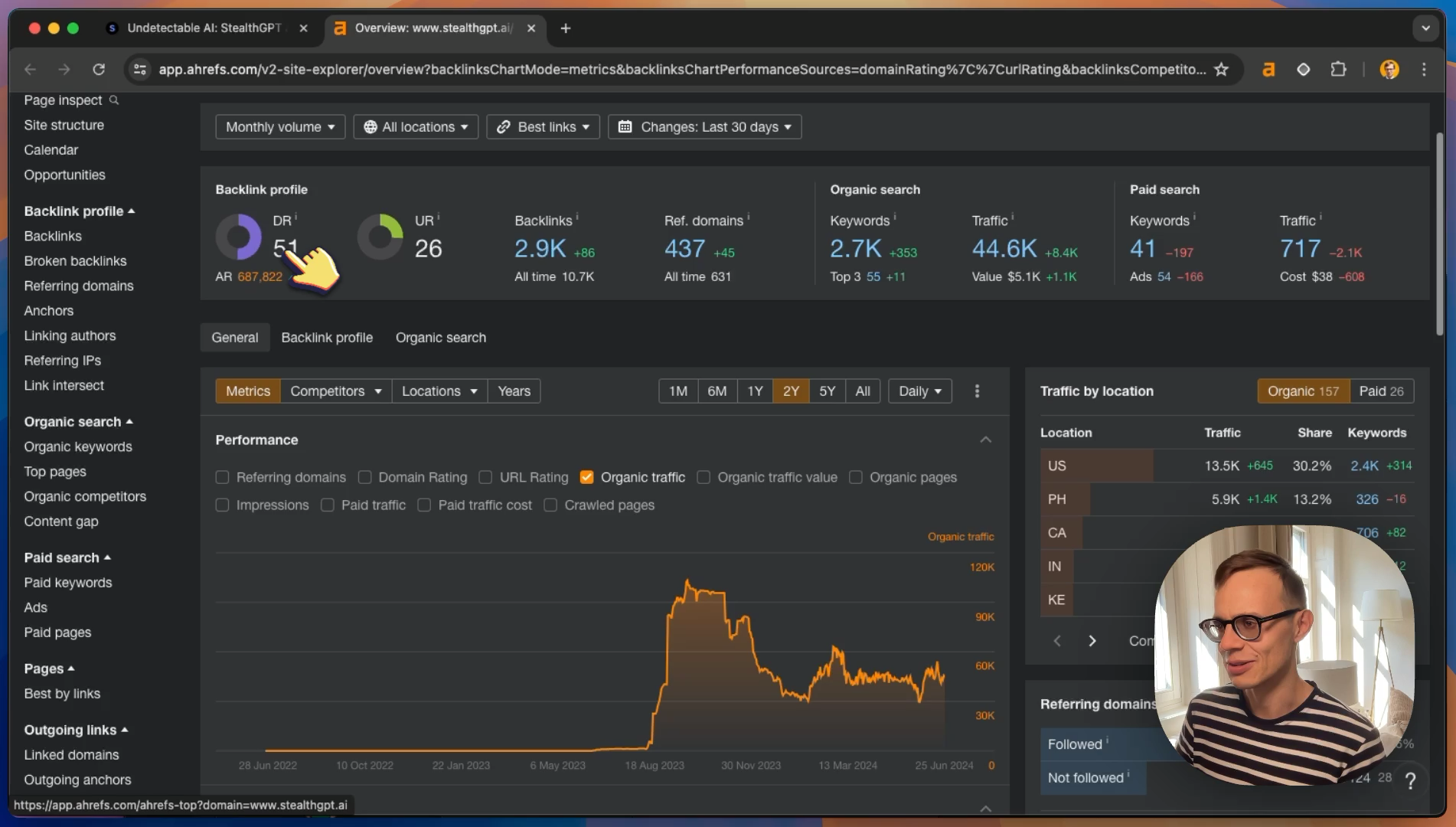Switch to the General tab
This screenshot has height=827, width=1456.
click(x=235, y=338)
